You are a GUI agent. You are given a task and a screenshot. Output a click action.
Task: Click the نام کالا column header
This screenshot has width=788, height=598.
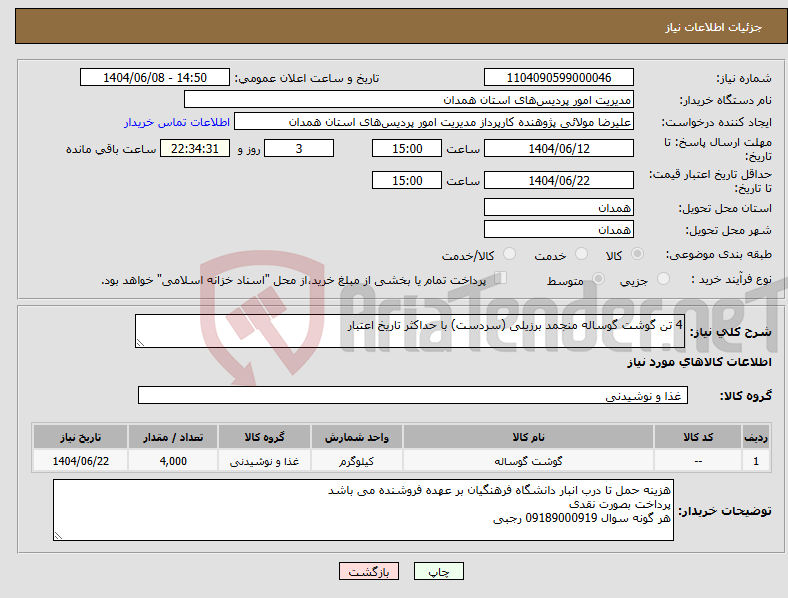click(x=528, y=437)
